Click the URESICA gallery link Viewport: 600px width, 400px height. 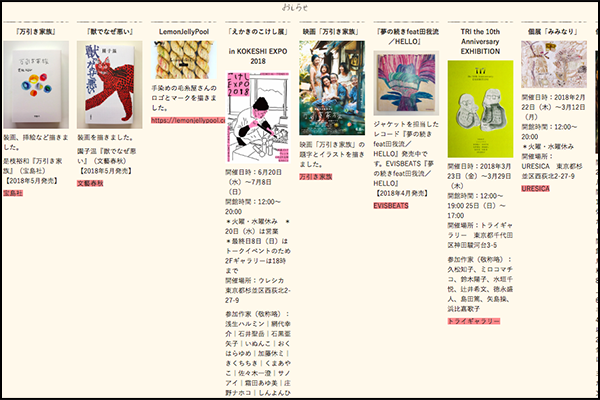[538, 187]
